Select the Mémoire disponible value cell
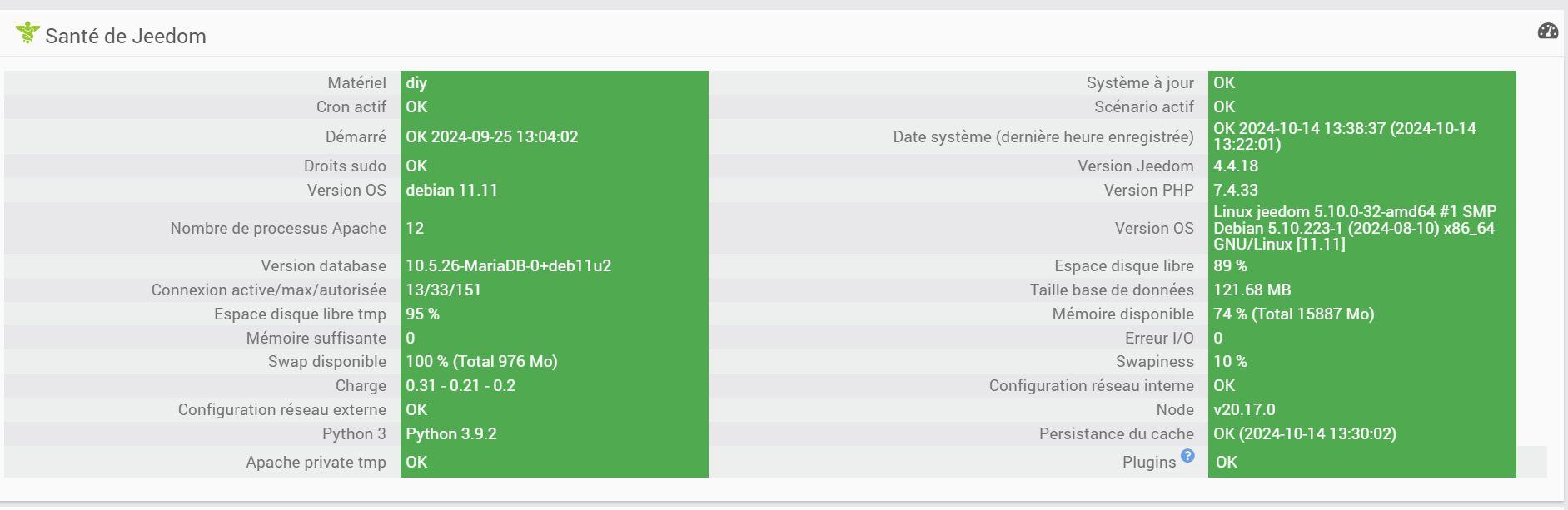Image resolution: width=1568 pixels, height=510 pixels. coord(1293,314)
